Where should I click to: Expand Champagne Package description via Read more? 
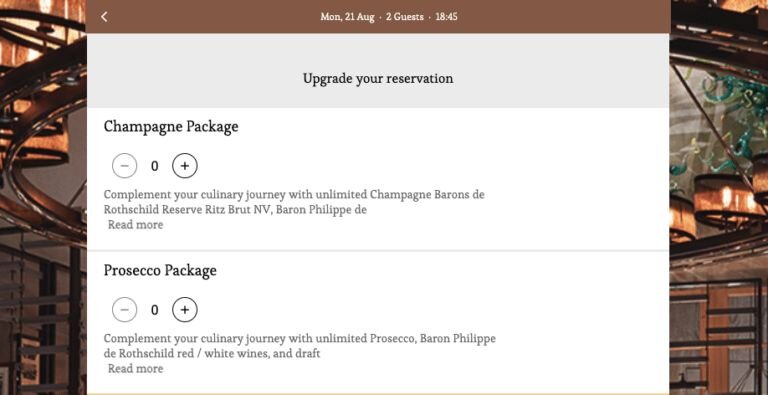pos(136,225)
